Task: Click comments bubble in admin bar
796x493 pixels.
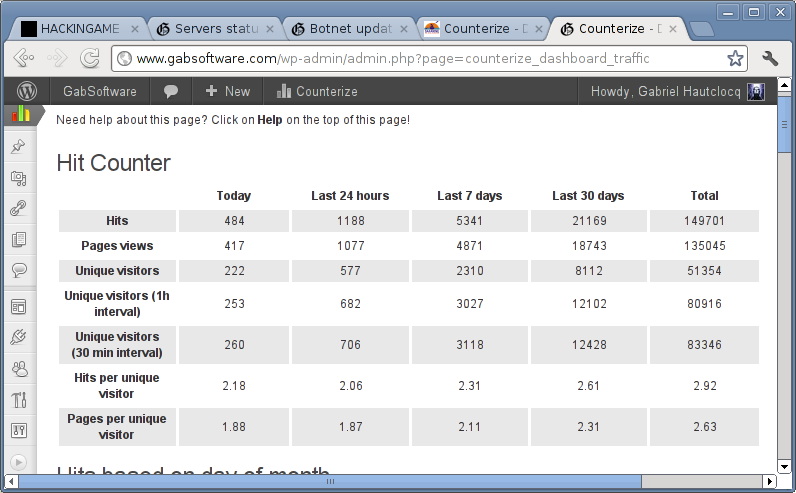Action: point(171,91)
